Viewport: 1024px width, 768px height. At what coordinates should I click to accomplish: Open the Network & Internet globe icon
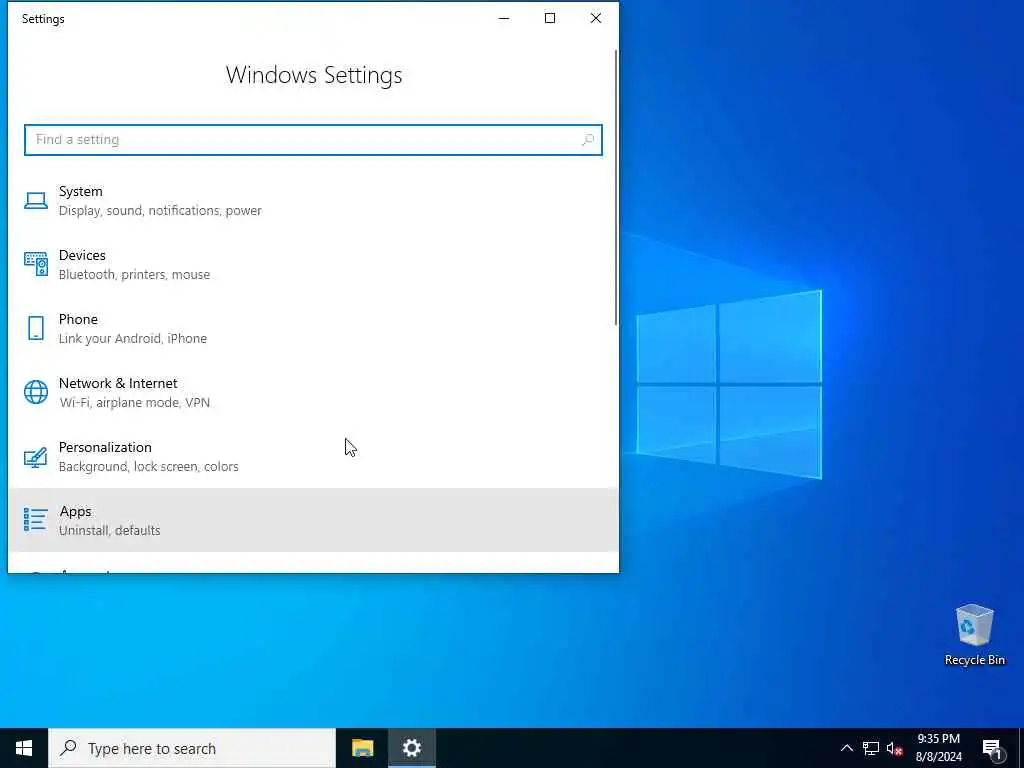click(36, 392)
